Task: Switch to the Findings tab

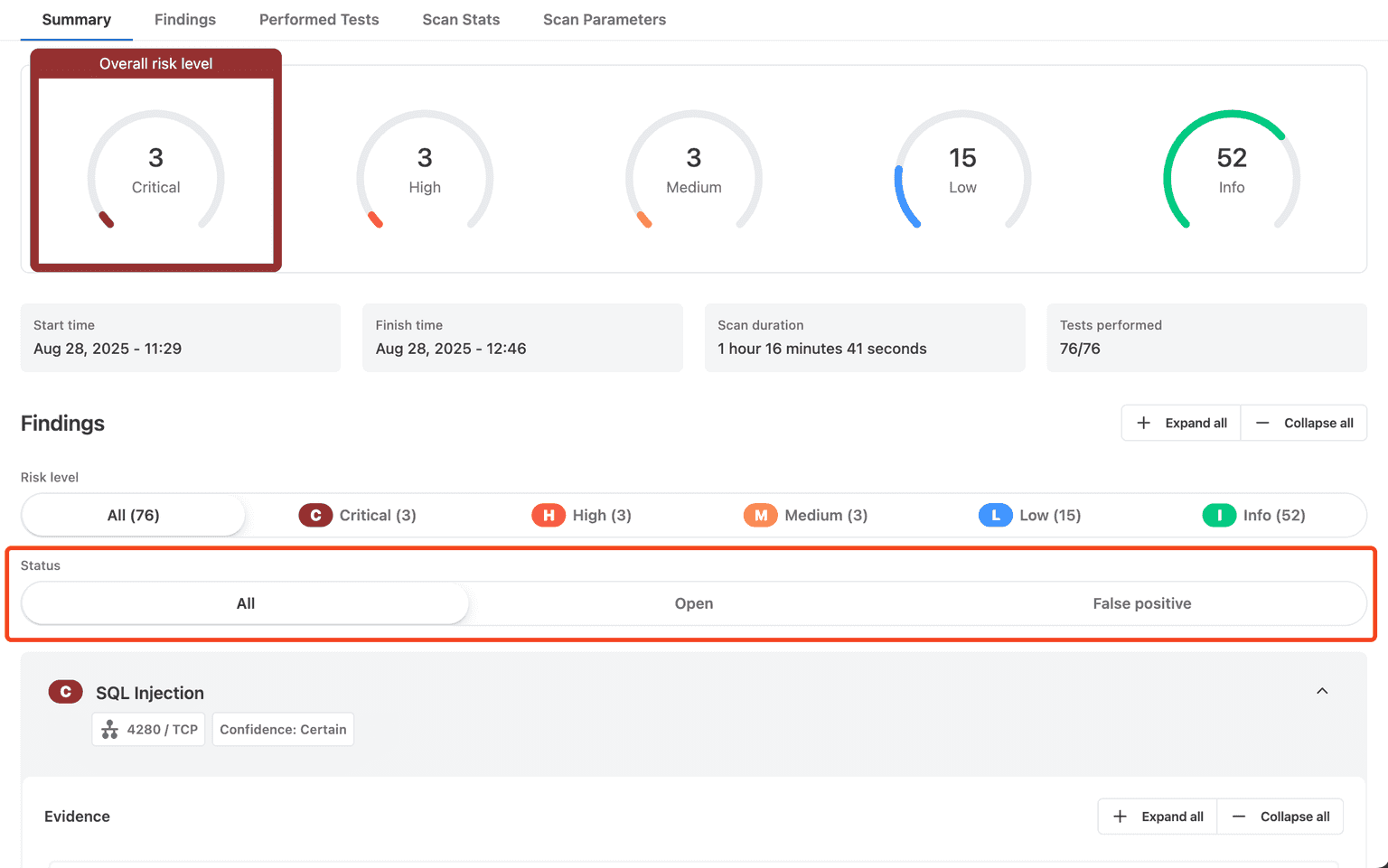Action: click(184, 20)
